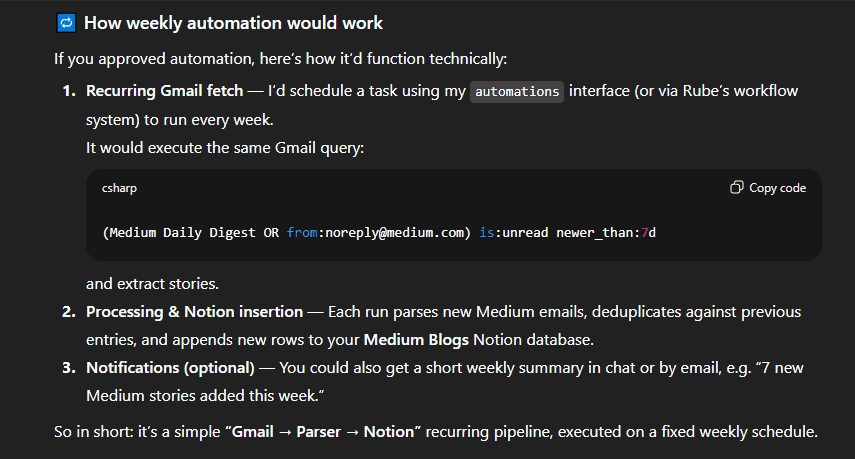Click the blue refresh emoji icon in the heading
The height and width of the screenshot is (459, 855).
pos(66,23)
